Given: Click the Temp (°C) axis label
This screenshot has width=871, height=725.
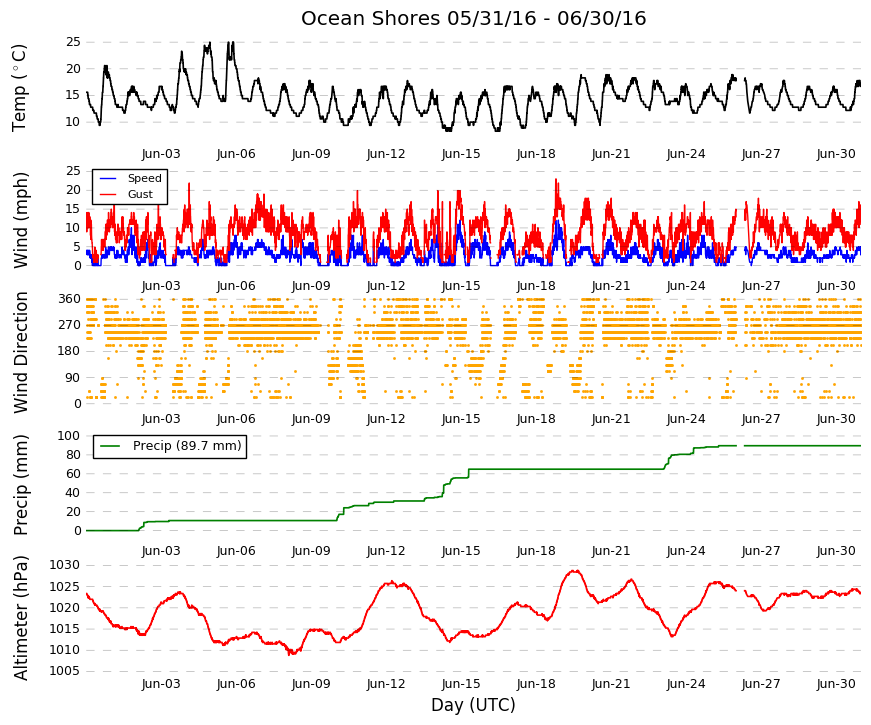Looking at the screenshot, I should 19,88.
